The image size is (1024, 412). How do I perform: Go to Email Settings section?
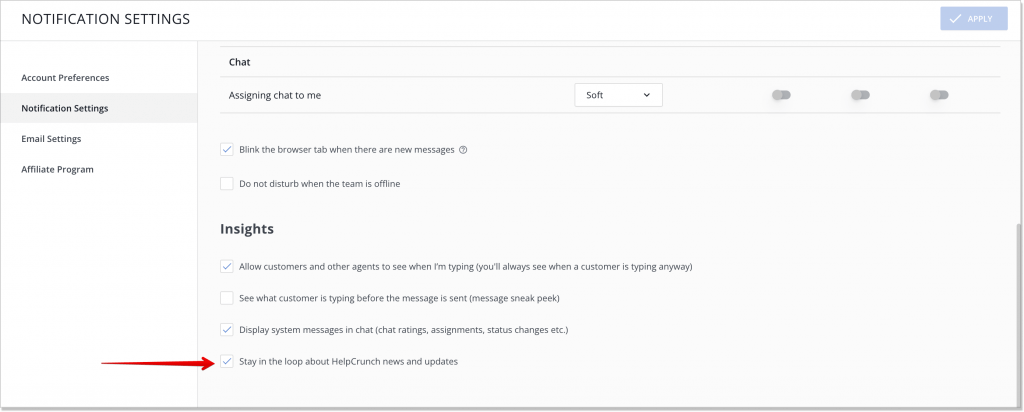click(x=51, y=139)
